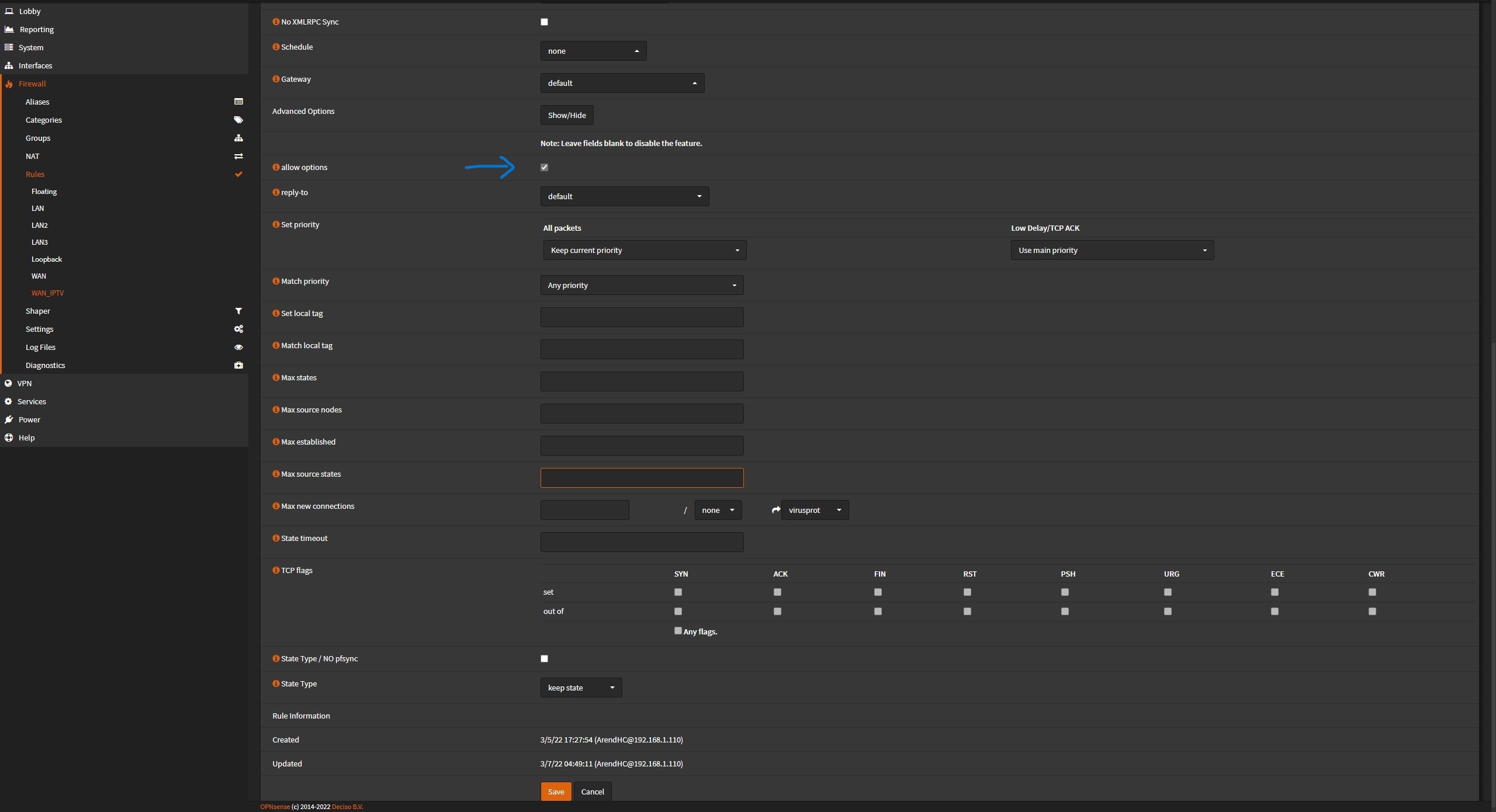This screenshot has width=1496, height=812.
Task: Open the Gateway dropdown
Action: [622, 83]
